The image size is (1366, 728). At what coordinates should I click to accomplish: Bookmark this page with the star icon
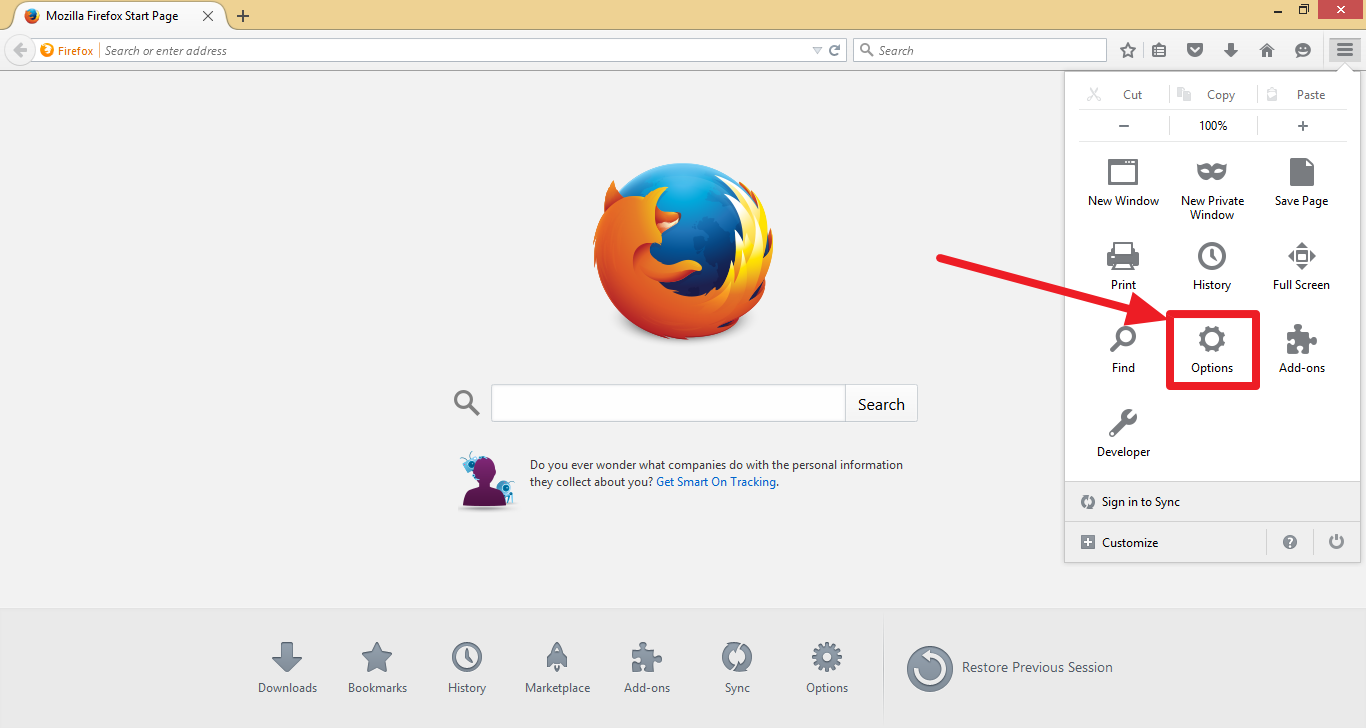coord(1128,50)
